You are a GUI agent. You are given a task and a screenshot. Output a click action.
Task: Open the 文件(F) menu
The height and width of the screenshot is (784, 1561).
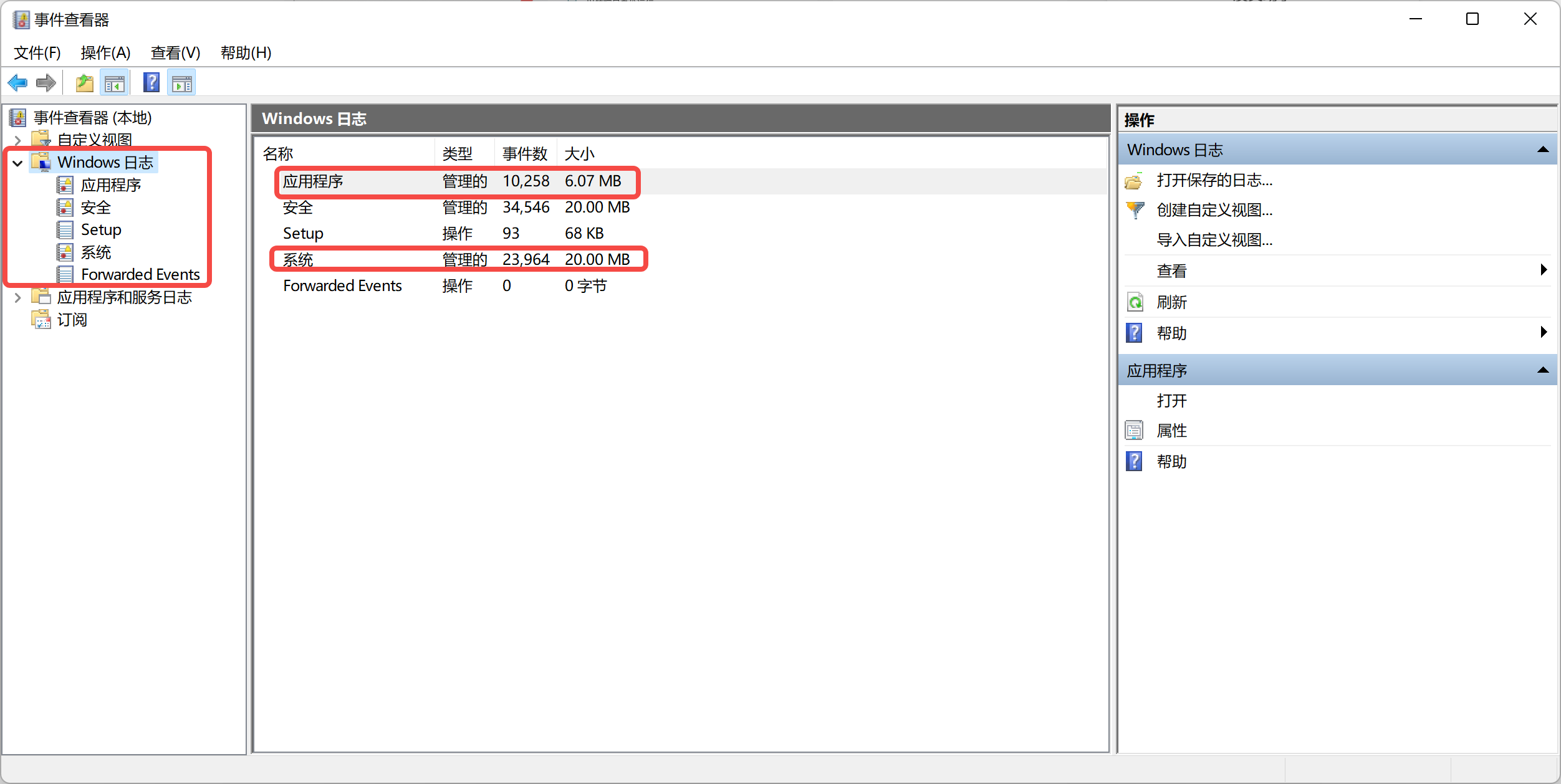[37, 53]
